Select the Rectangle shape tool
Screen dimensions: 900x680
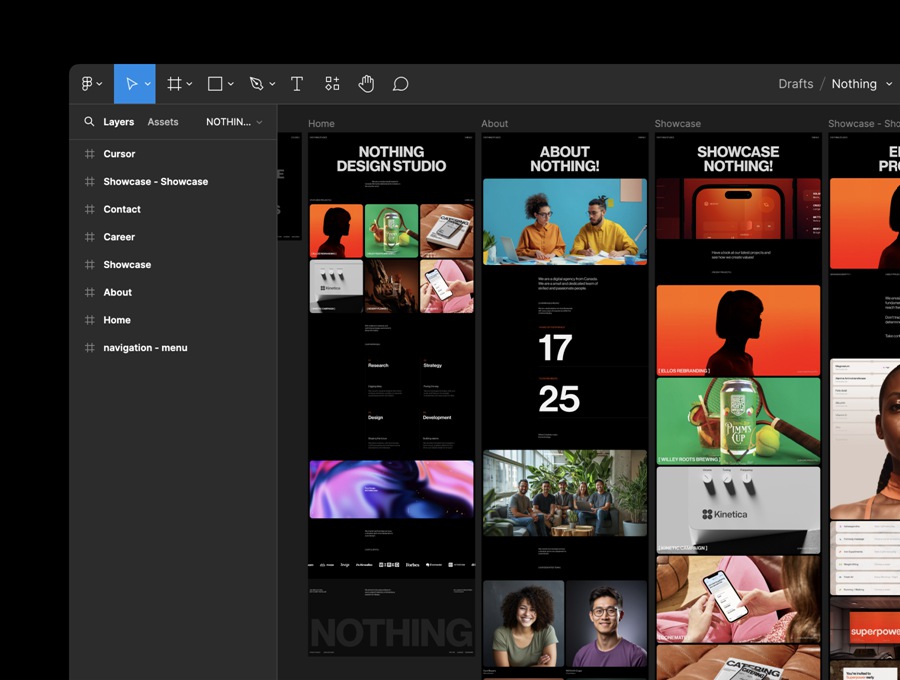pos(215,84)
